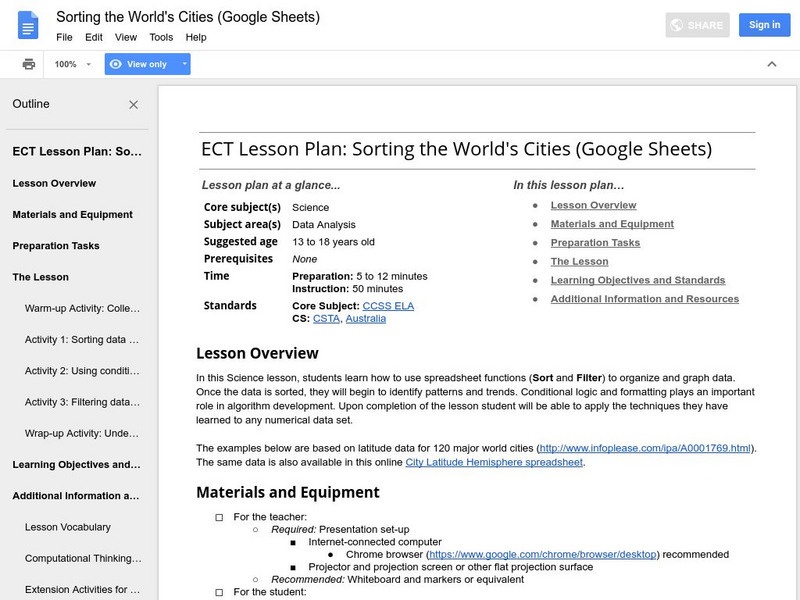
Task: Expand the View only mode dropdown arrow
Action: [184, 64]
